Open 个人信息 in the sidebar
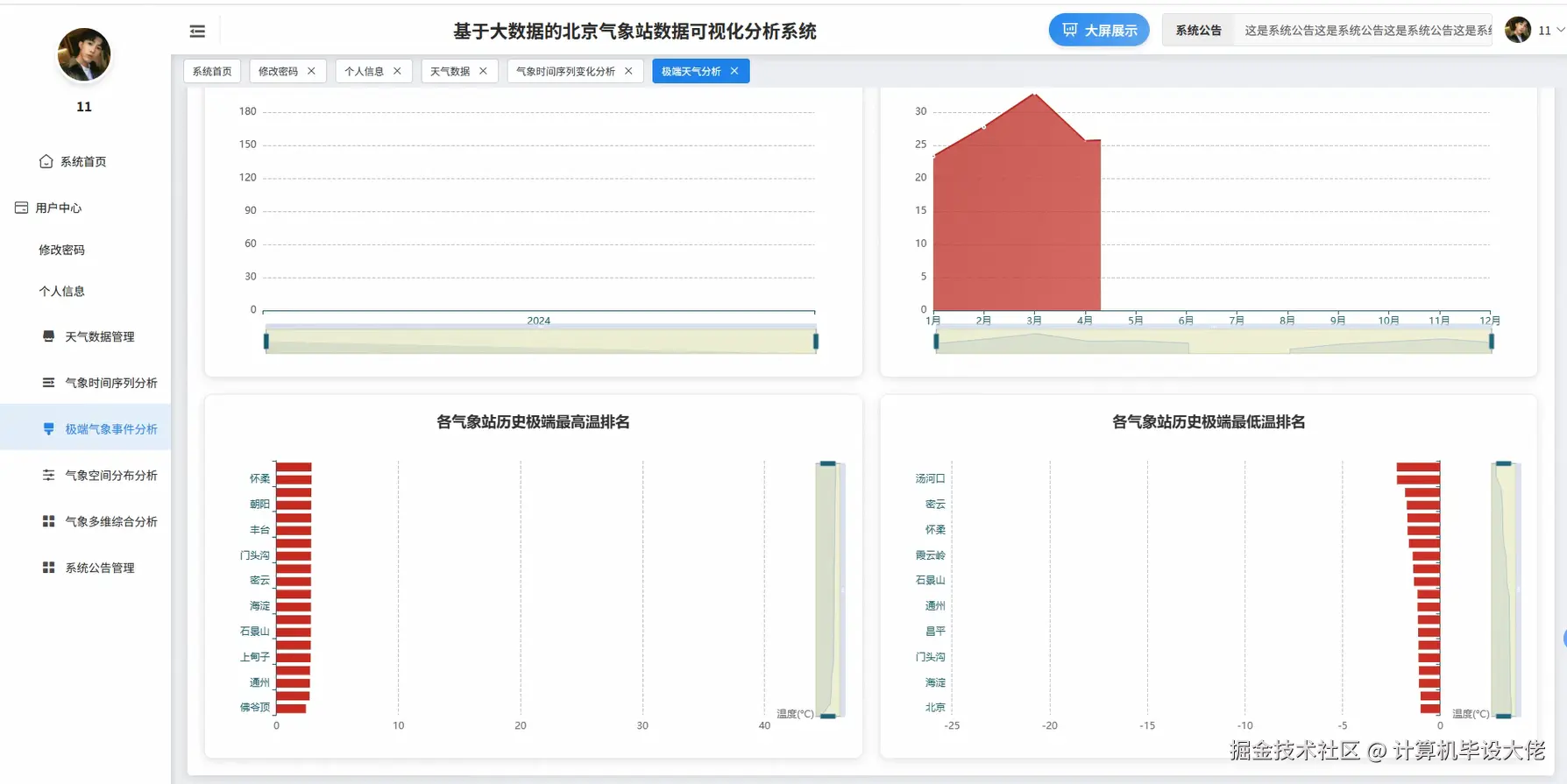The image size is (1567, 784). pyautogui.click(x=61, y=292)
